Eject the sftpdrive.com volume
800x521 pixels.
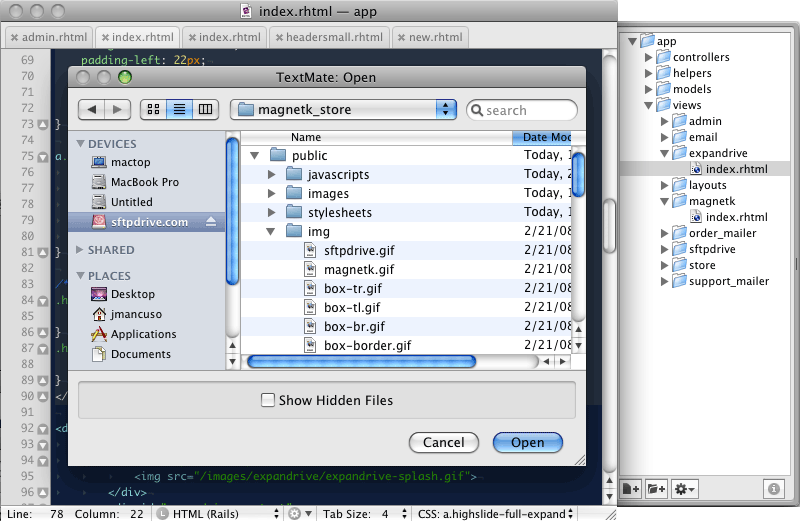(211, 222)
